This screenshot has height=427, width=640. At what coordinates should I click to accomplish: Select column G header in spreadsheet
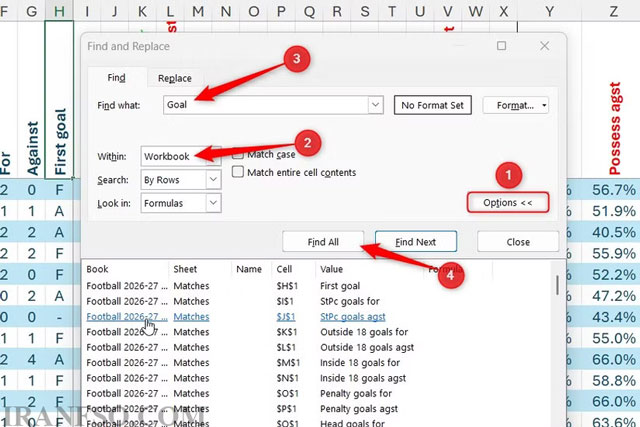(x=31, y=11)
